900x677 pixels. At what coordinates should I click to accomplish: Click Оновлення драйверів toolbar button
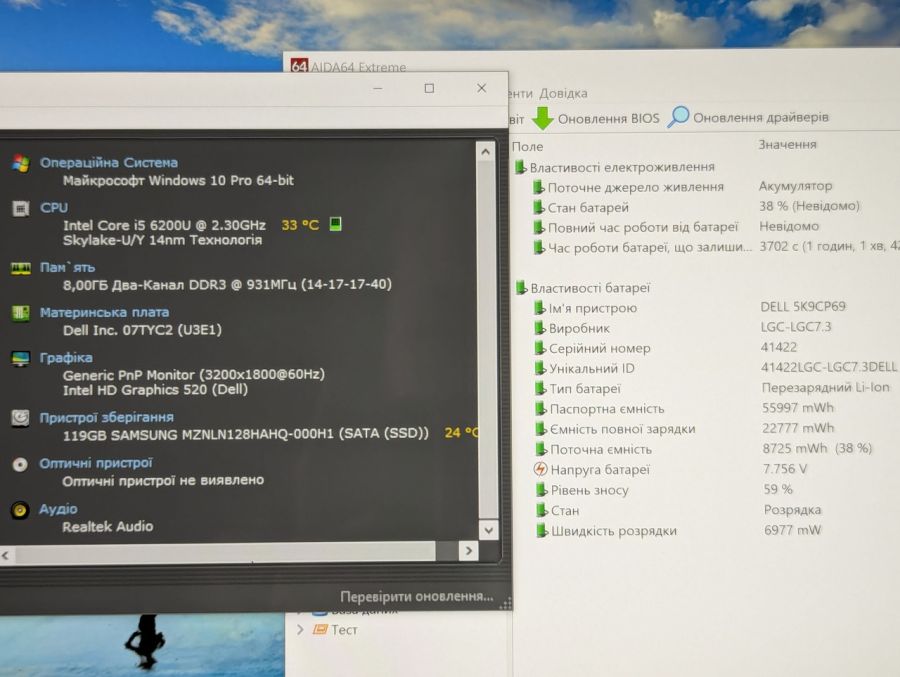[x=748, y=117]
